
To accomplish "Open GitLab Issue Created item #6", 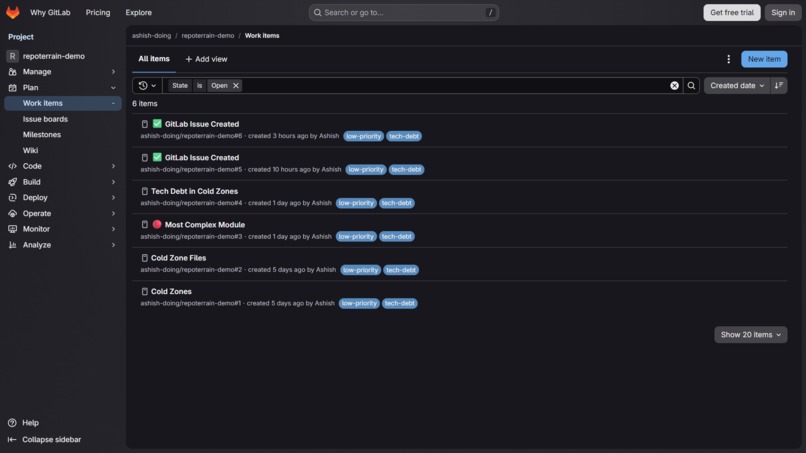I will [x=202, y=124].
